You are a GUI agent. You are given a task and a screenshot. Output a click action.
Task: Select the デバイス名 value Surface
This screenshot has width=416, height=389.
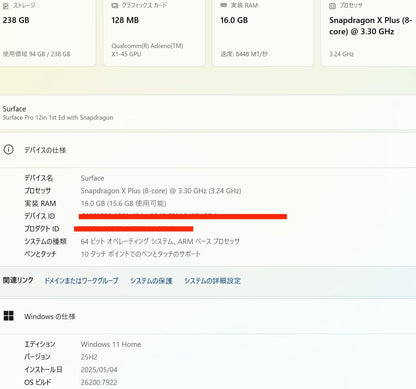click(92, 178)
